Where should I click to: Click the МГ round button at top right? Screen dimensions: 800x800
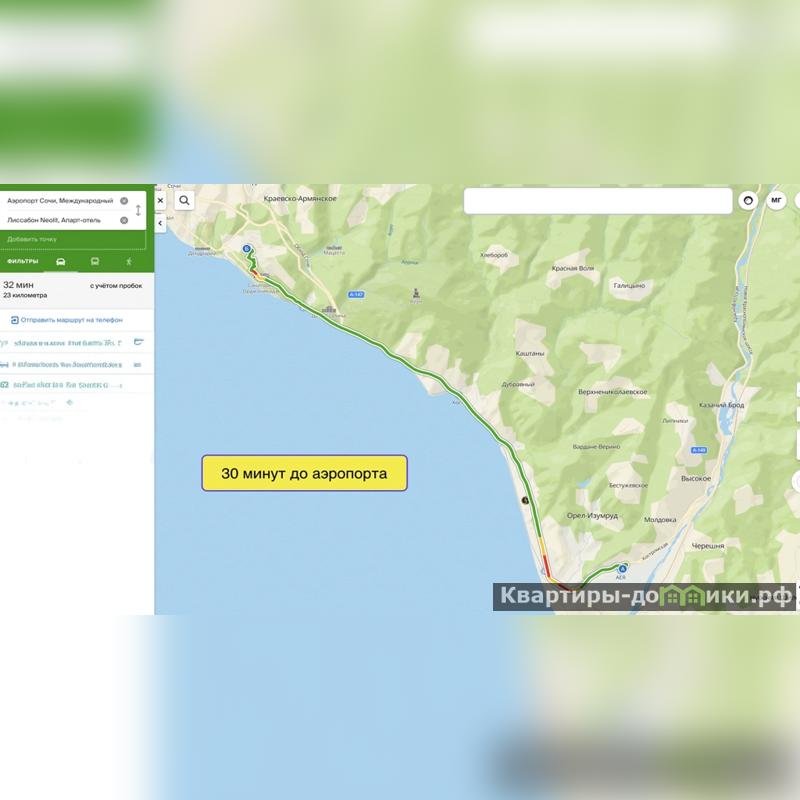pos(776,201)
